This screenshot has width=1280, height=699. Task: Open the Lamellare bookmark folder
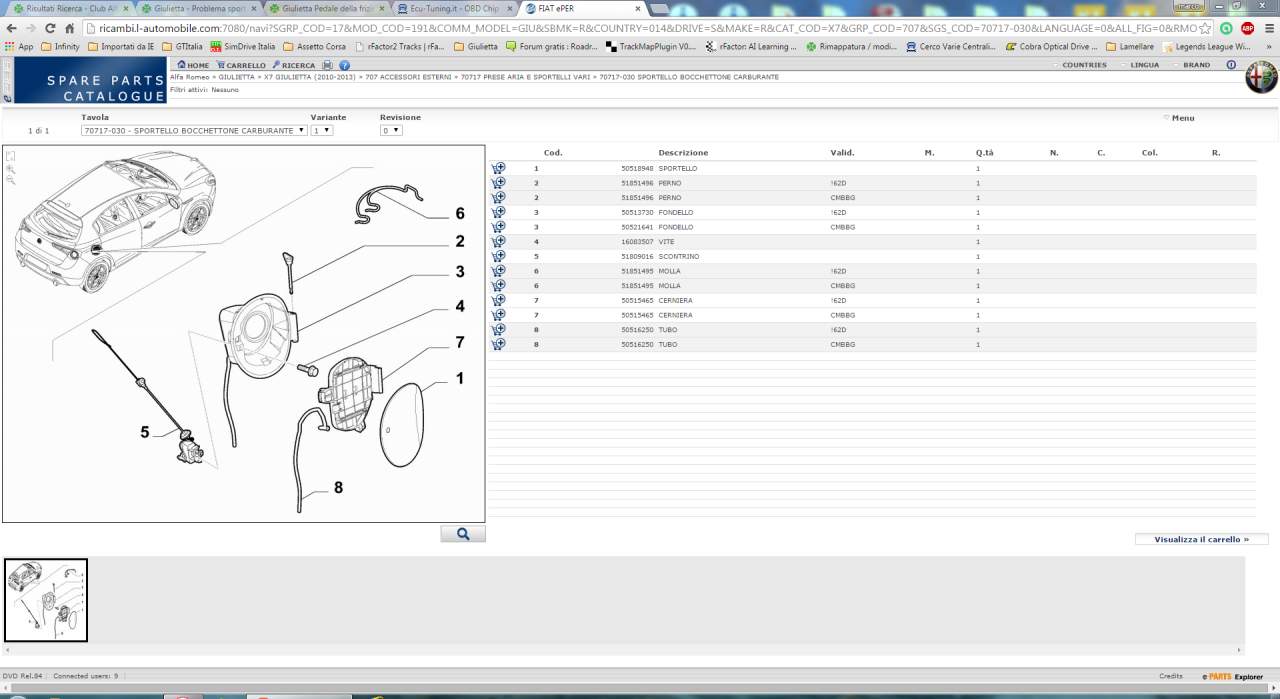pos(1129,46)
